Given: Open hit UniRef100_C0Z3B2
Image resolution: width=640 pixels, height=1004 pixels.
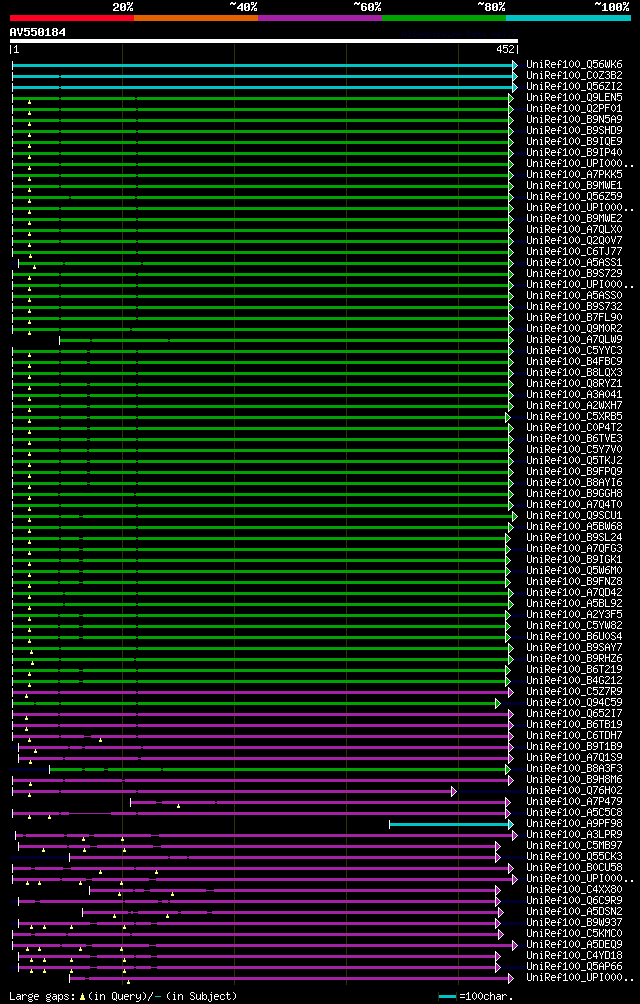Looking at the screenshot, I should [574, 76].
